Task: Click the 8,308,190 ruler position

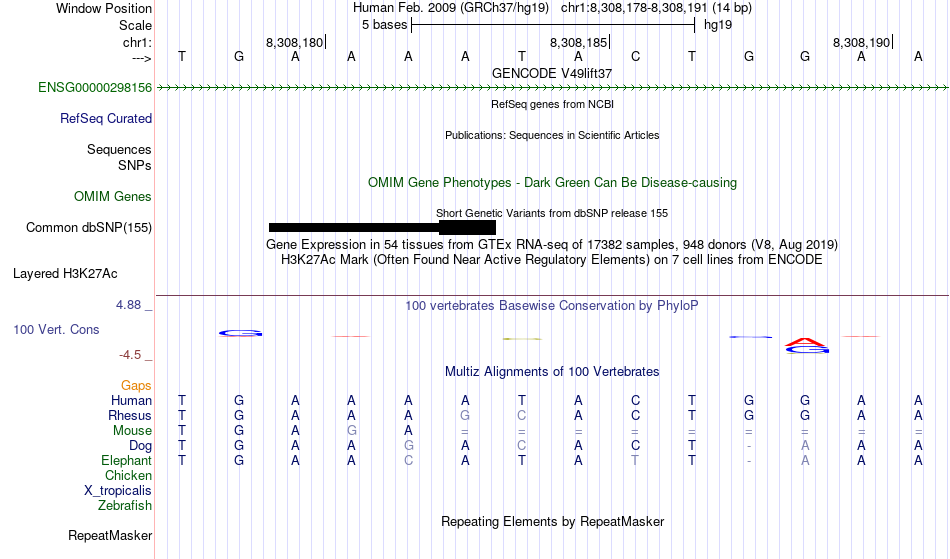Action: [862, 43]
